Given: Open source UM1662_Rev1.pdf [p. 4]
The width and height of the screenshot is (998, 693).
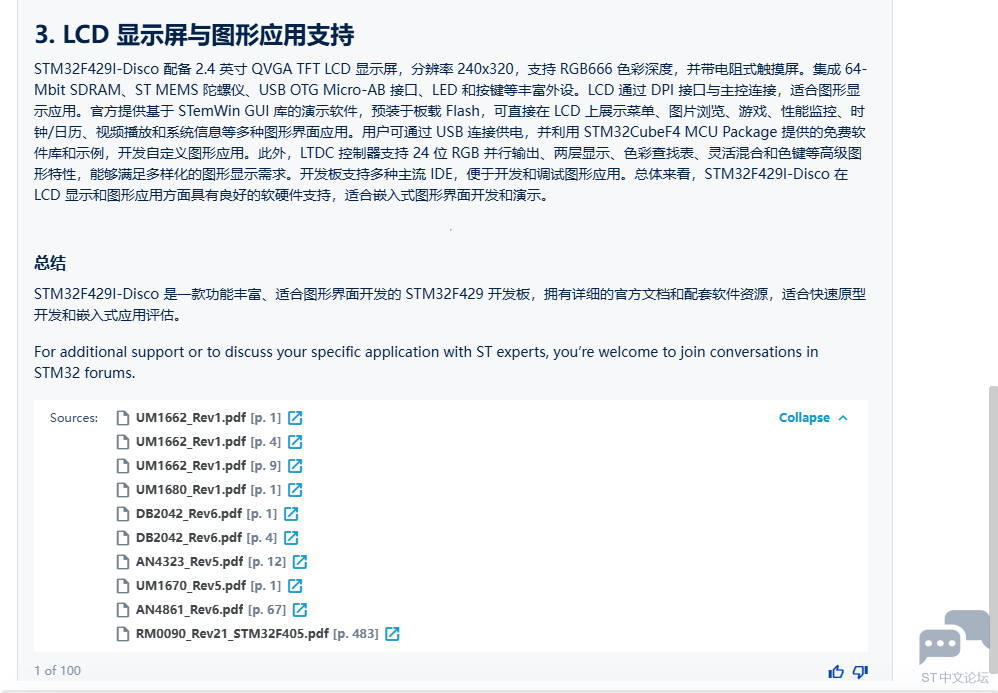Looking at the screenshot, I should tap(208, 442).
